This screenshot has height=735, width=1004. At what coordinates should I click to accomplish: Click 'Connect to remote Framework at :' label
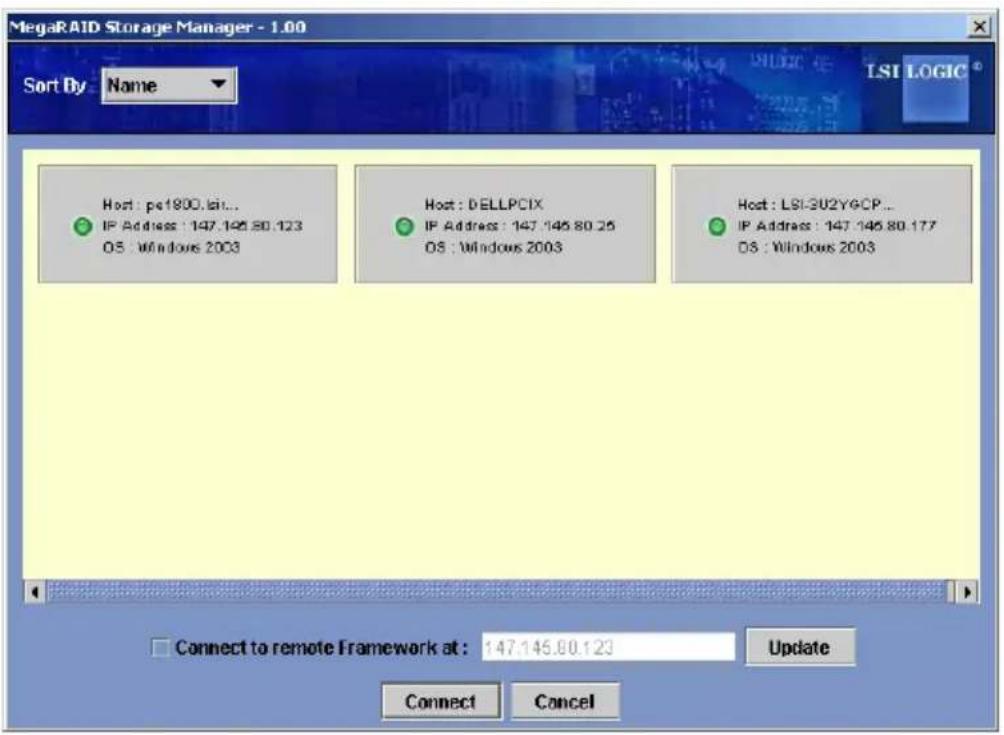click(321, 648)
